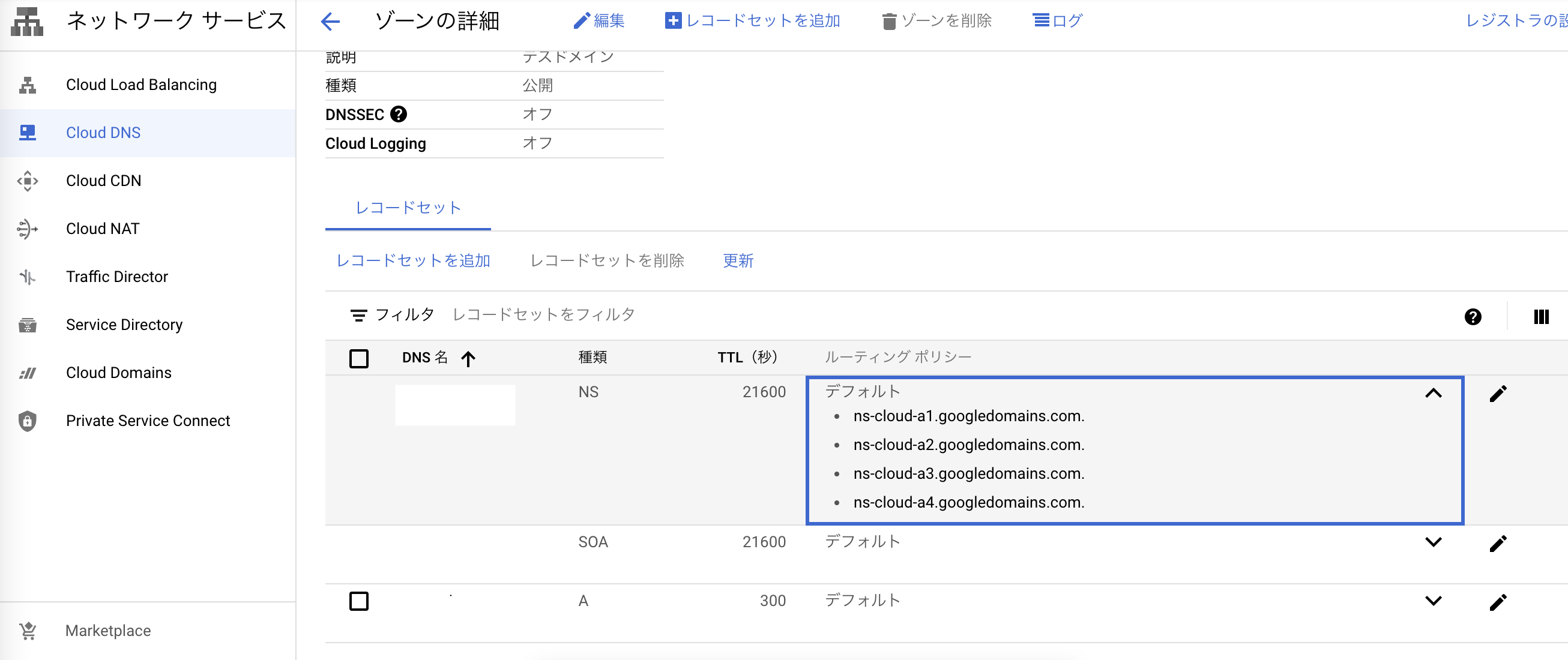Click the 更新 refresh link
Image resolution: width=1568 pixels, height=660 pixels.
pyautogui.click(x=738, y=261)
